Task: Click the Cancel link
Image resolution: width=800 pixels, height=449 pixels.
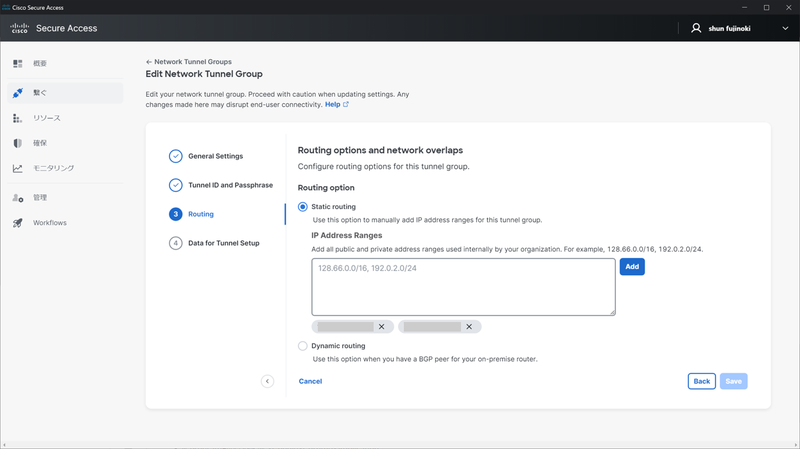Action: [310, 381]
